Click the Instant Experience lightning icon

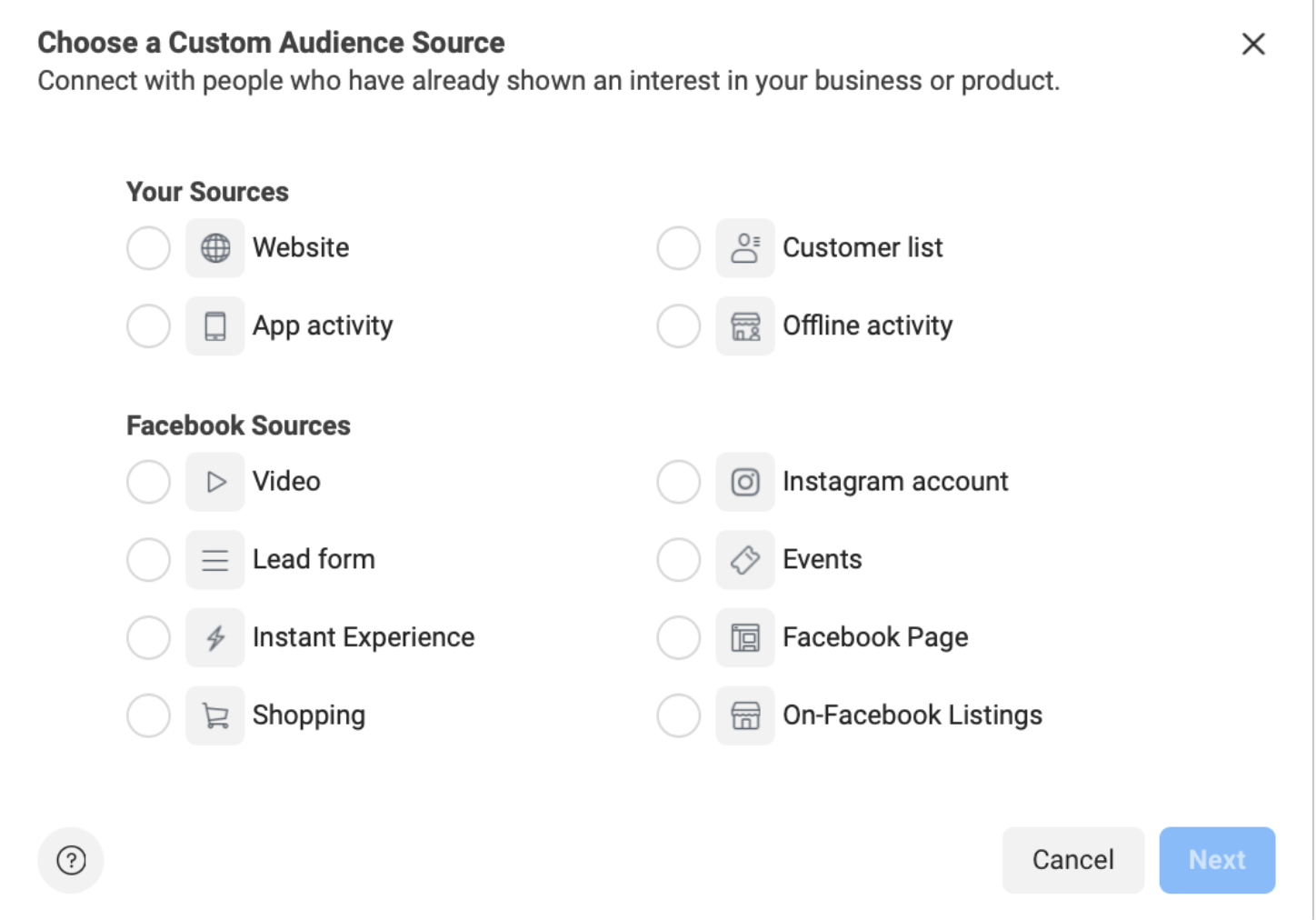click(x=215, y=638)
